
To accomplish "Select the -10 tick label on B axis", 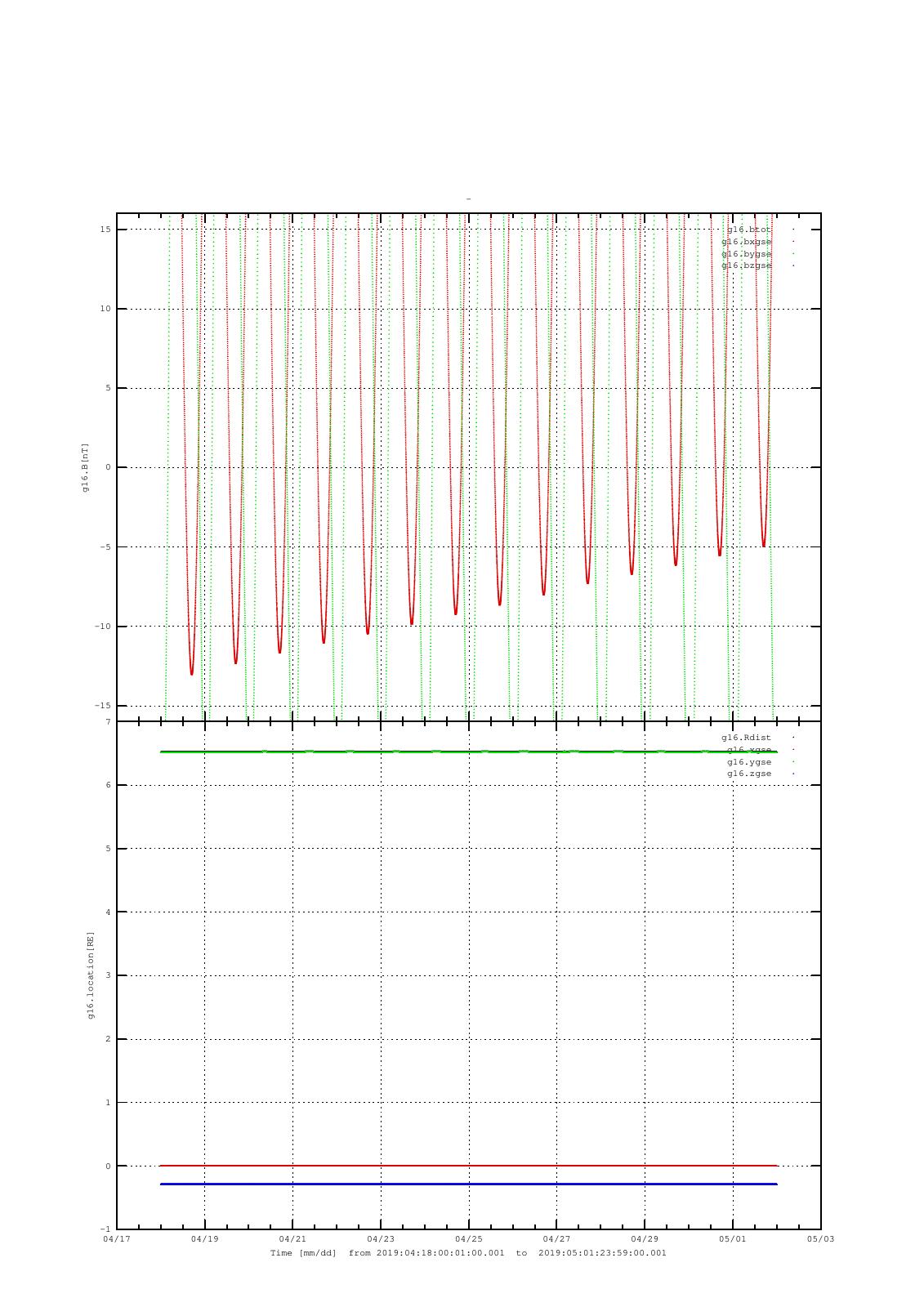I will [101, 627].
